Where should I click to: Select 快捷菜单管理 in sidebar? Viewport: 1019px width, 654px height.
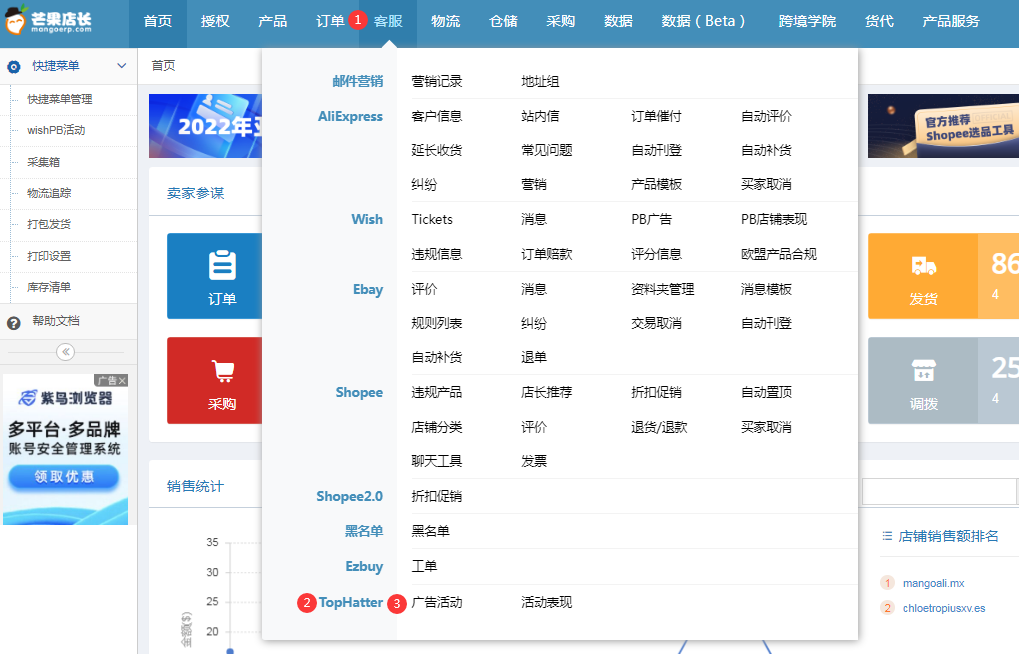pos(60,99)
